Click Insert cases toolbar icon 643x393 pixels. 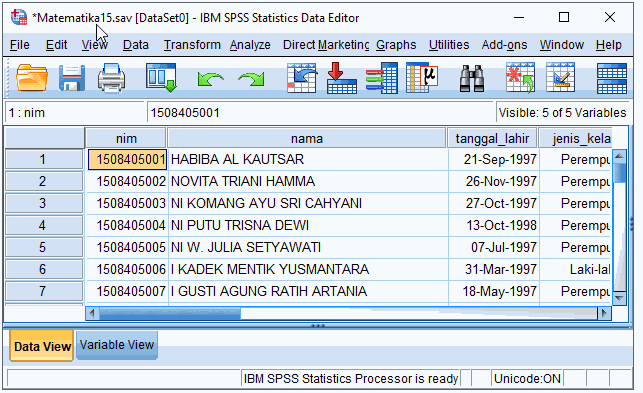pos(520,78)
